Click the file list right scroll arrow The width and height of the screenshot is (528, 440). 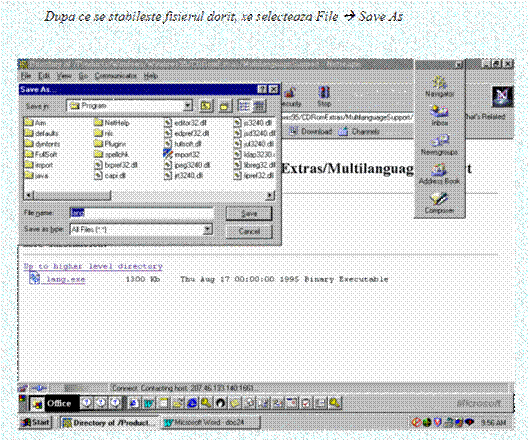pos(270,195)
